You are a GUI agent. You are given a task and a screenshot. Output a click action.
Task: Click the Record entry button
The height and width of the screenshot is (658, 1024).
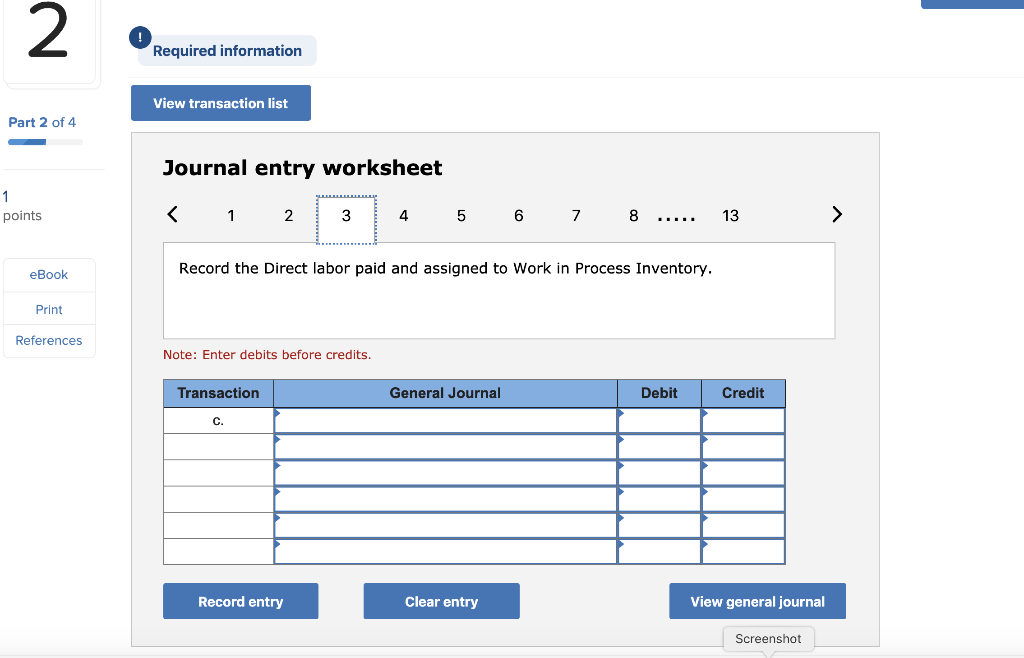(240, 601)
